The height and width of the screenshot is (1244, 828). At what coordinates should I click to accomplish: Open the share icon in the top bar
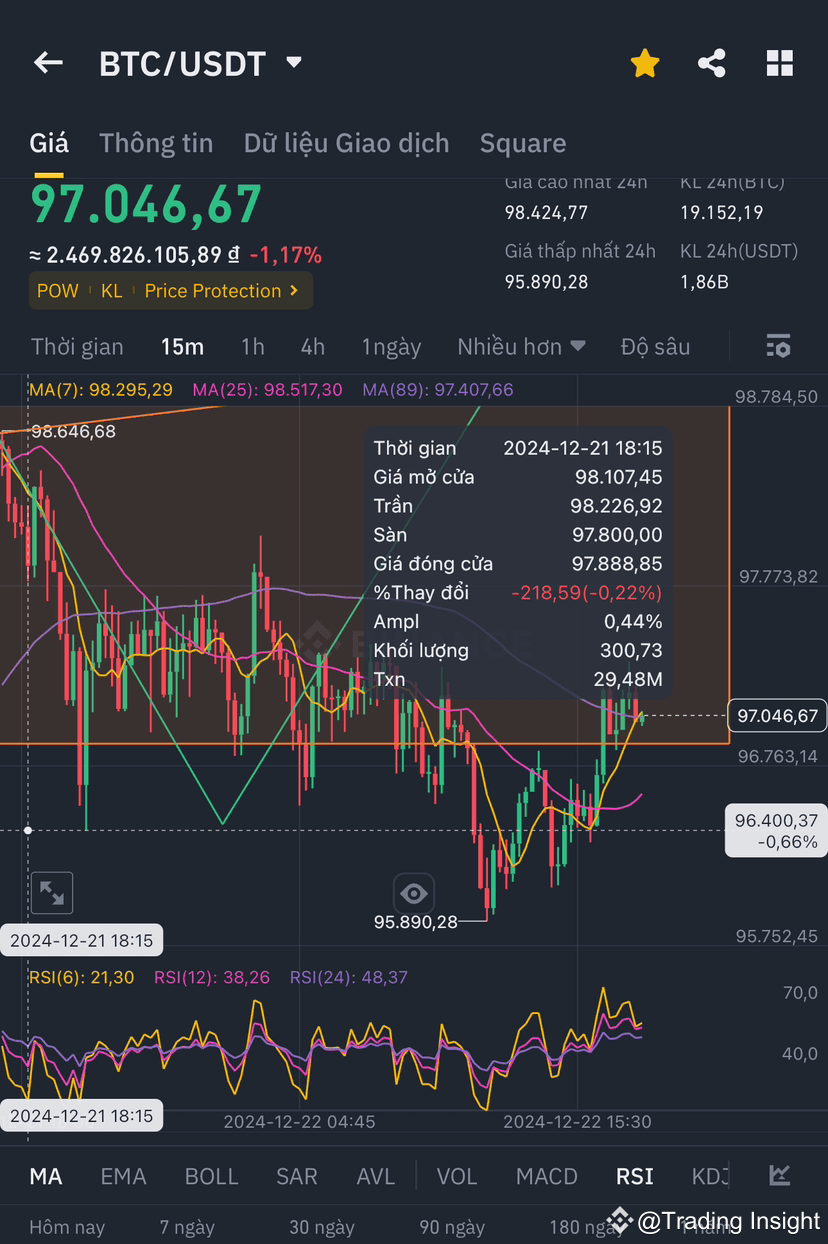click(711, 62)
